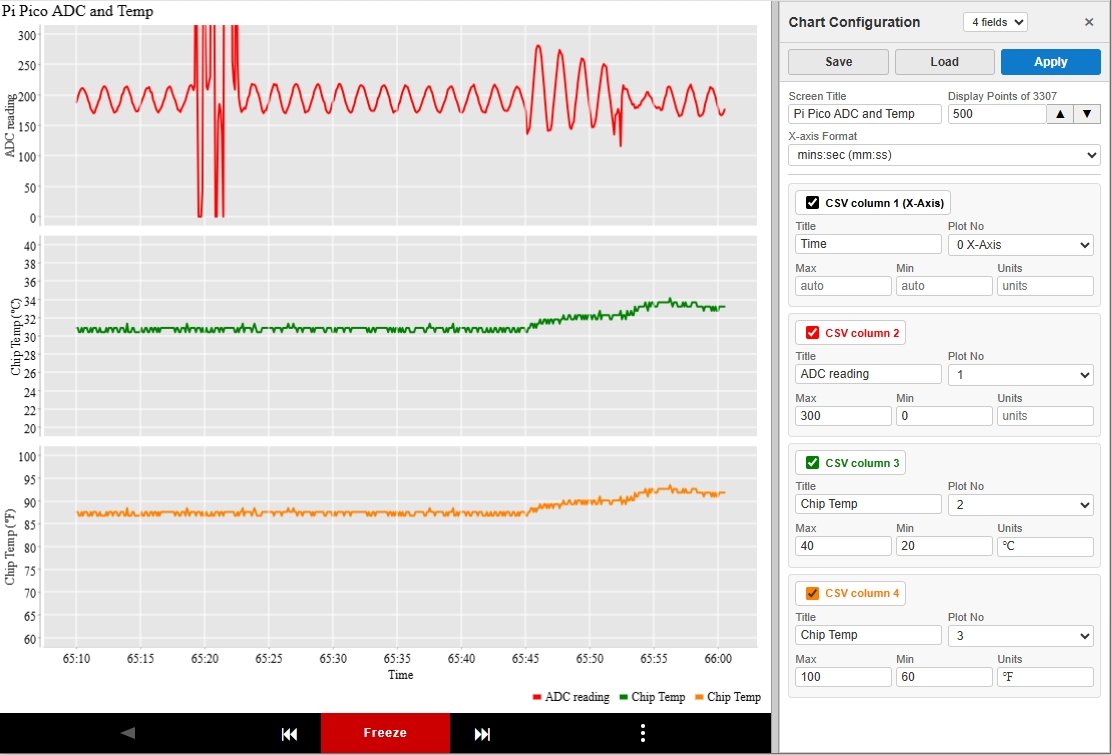Image resolution: width=1112 pixels, height=755 pixels.
Task: Uncheck the CSV column 1 (X-Axis) checkbox
Action: coord(813,203)
